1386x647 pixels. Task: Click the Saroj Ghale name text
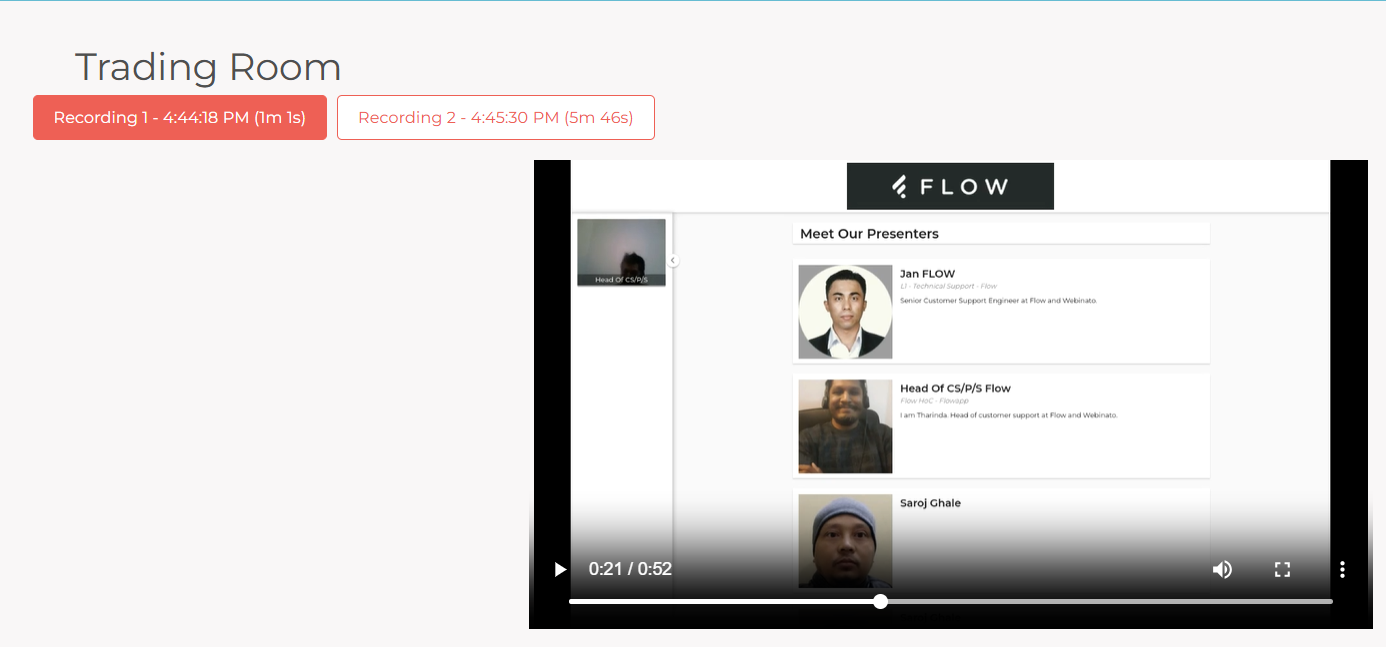click(930, 503)
